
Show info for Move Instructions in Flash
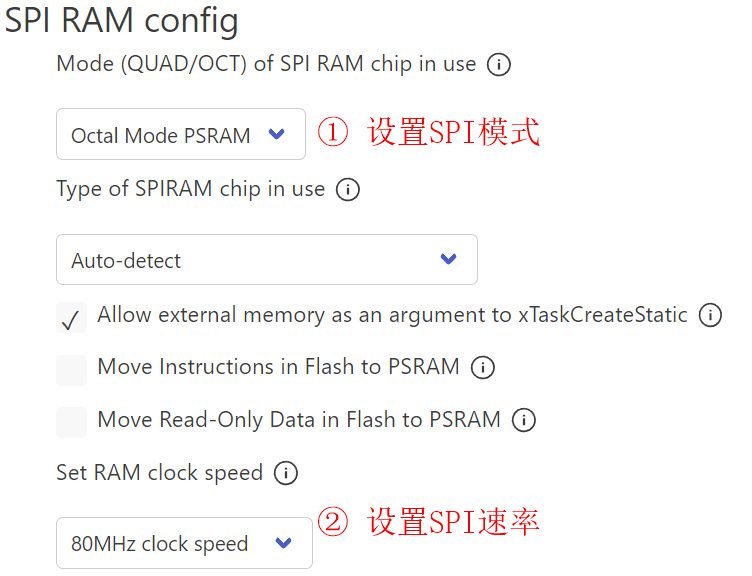[482, 368]
